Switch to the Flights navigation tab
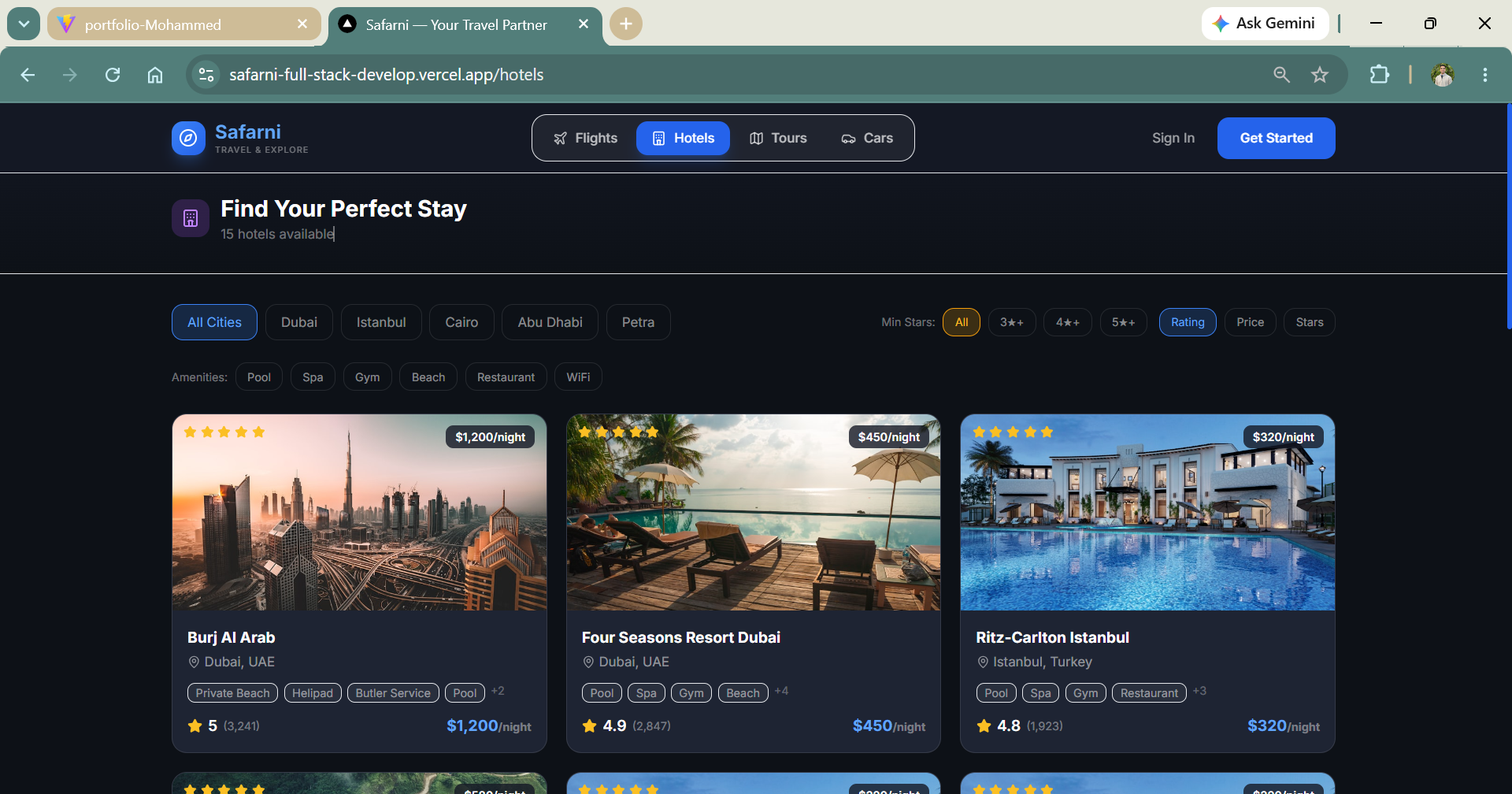Screen dimensions: 1512x794 (586, 138)
